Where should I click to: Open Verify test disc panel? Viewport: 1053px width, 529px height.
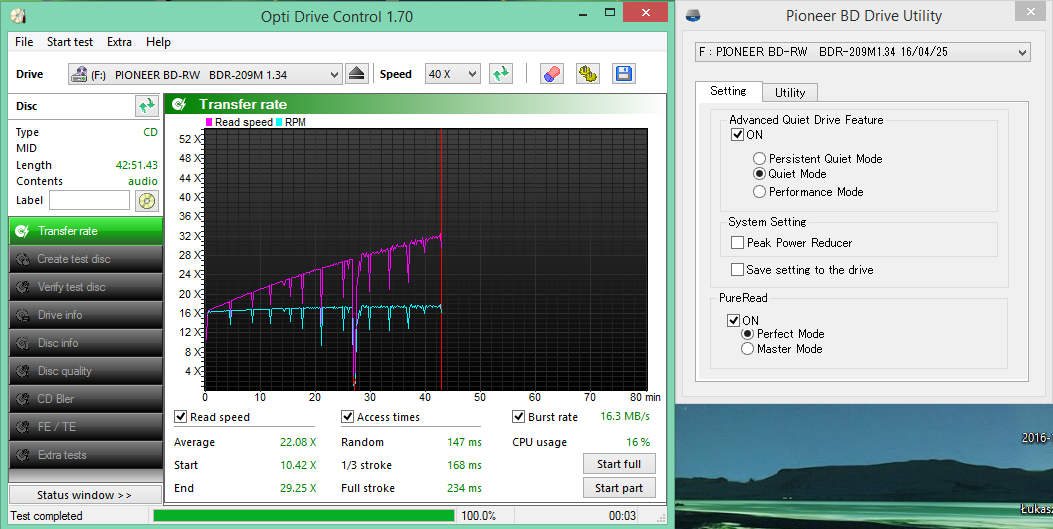coord(86,287)
